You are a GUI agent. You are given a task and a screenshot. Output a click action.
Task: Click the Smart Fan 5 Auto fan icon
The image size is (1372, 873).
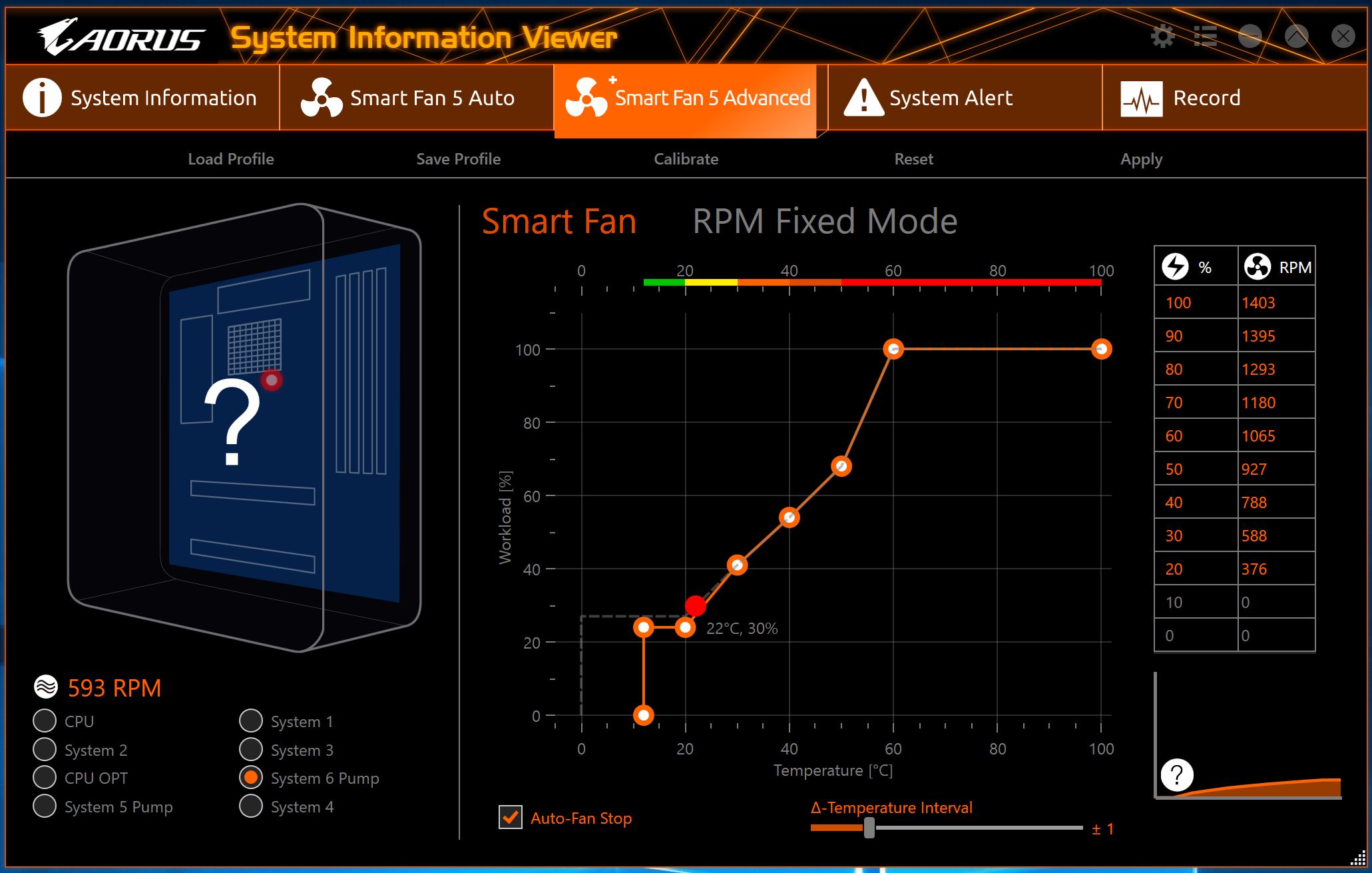[322, 97]
